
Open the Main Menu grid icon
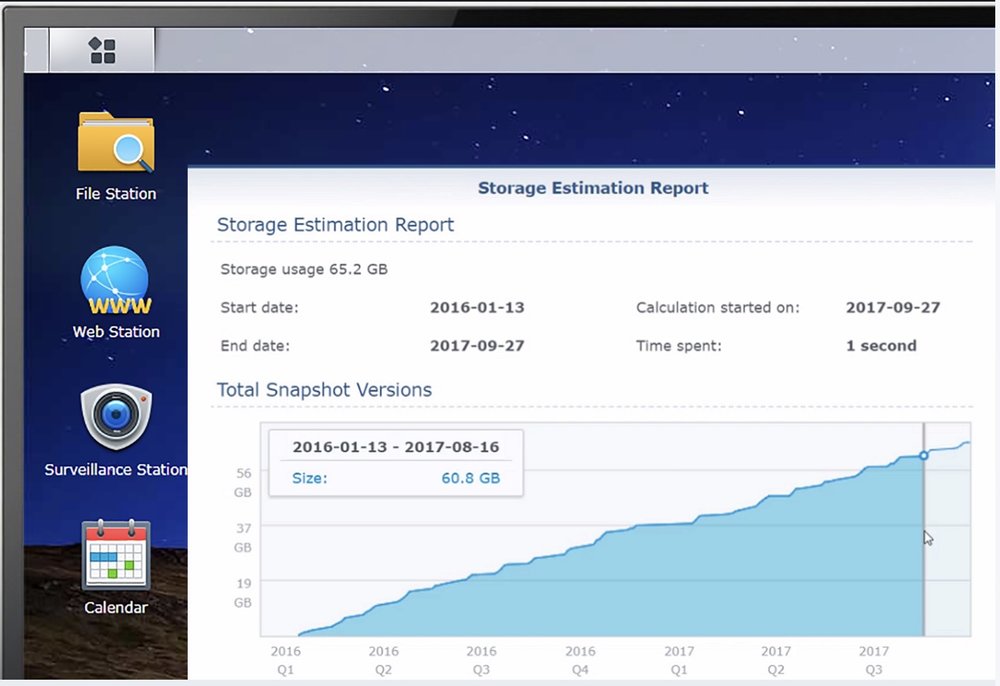[x=102, y=50]
